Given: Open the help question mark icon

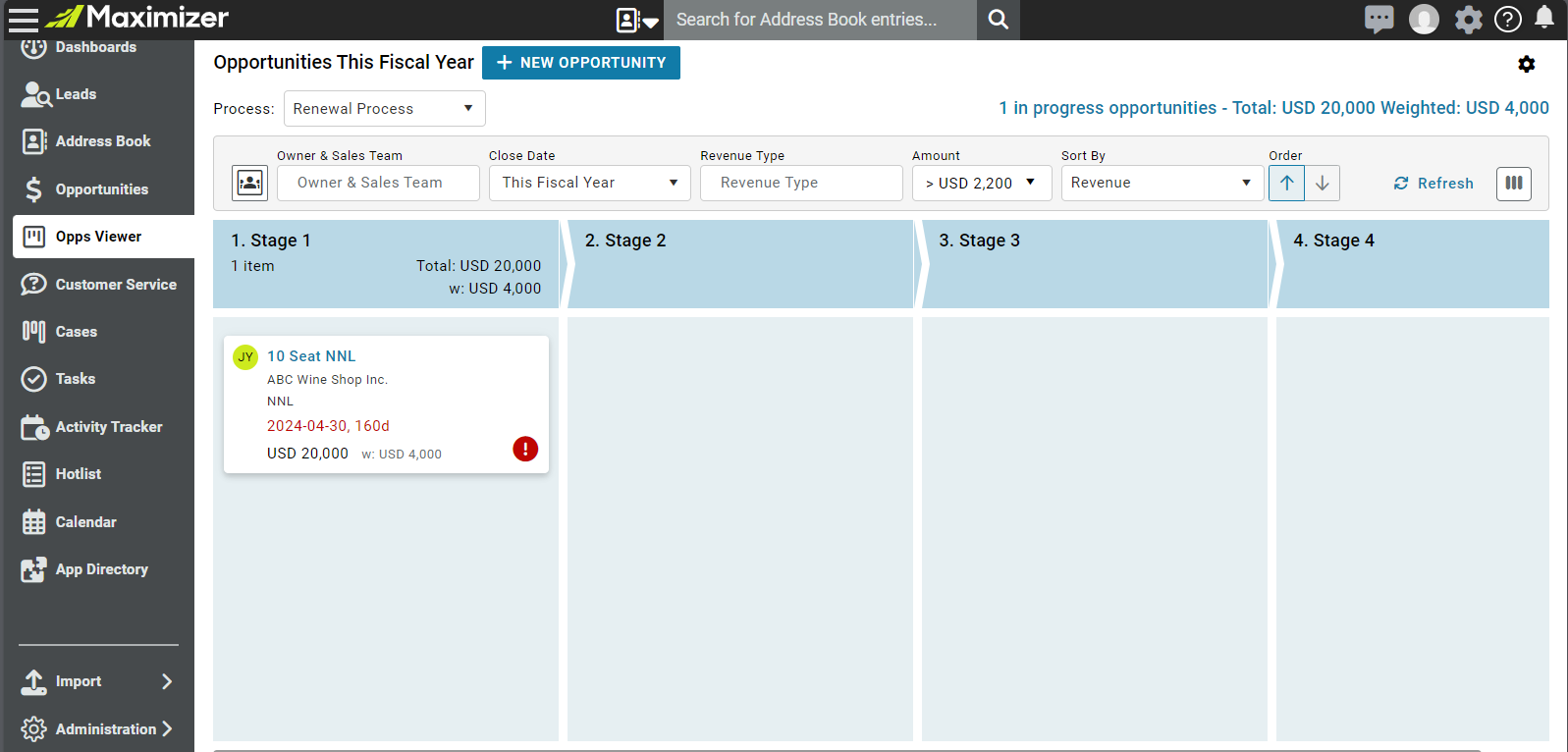Looking at the screenshot, I should [1508, 19].
